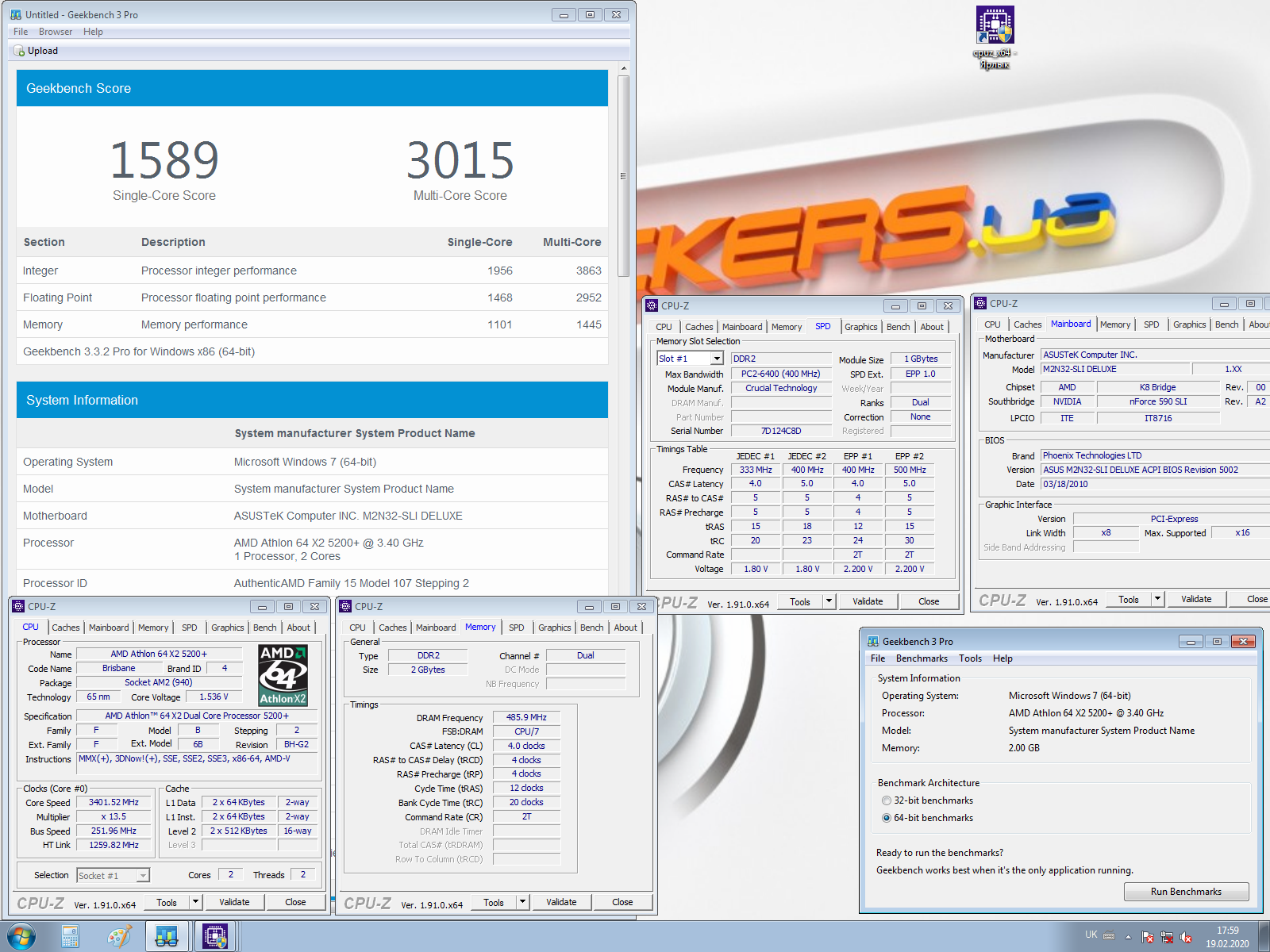This screenshot has width=1270, height=952.
Task: Switch to Memory tab in CPU-Z Mainboard window
Action: point(1115,324)
